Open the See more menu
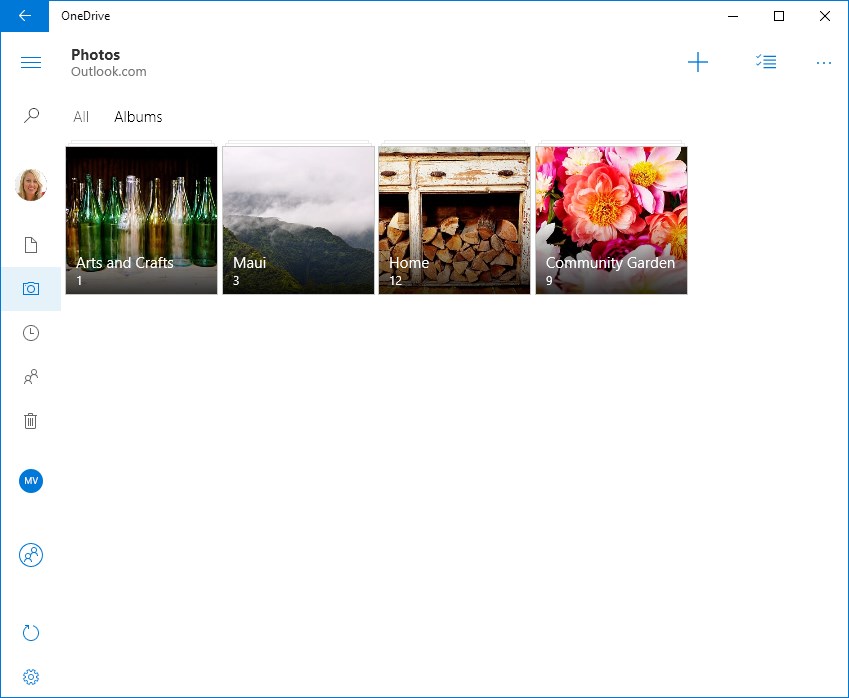The height and width of the screenshot is (698, 849). 824,62
